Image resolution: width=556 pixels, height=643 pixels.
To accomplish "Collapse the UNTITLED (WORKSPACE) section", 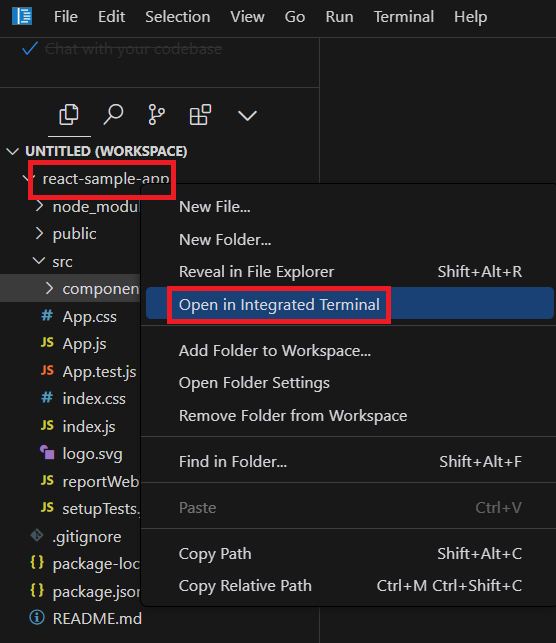I will [x=13, y=151].
